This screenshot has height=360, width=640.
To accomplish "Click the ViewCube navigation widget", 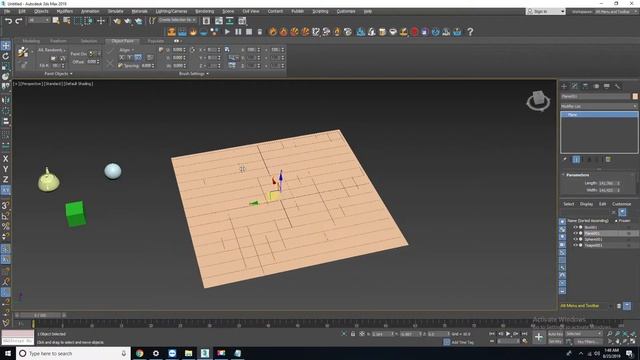I will pyautogui.click(x=538, y=100).
